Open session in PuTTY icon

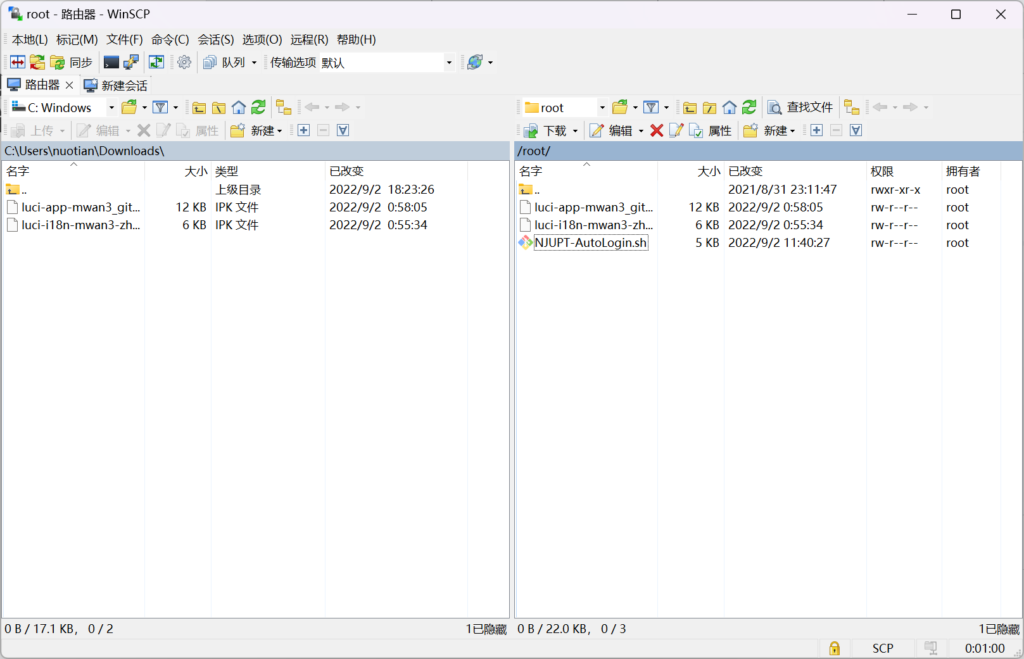(131, 62)
